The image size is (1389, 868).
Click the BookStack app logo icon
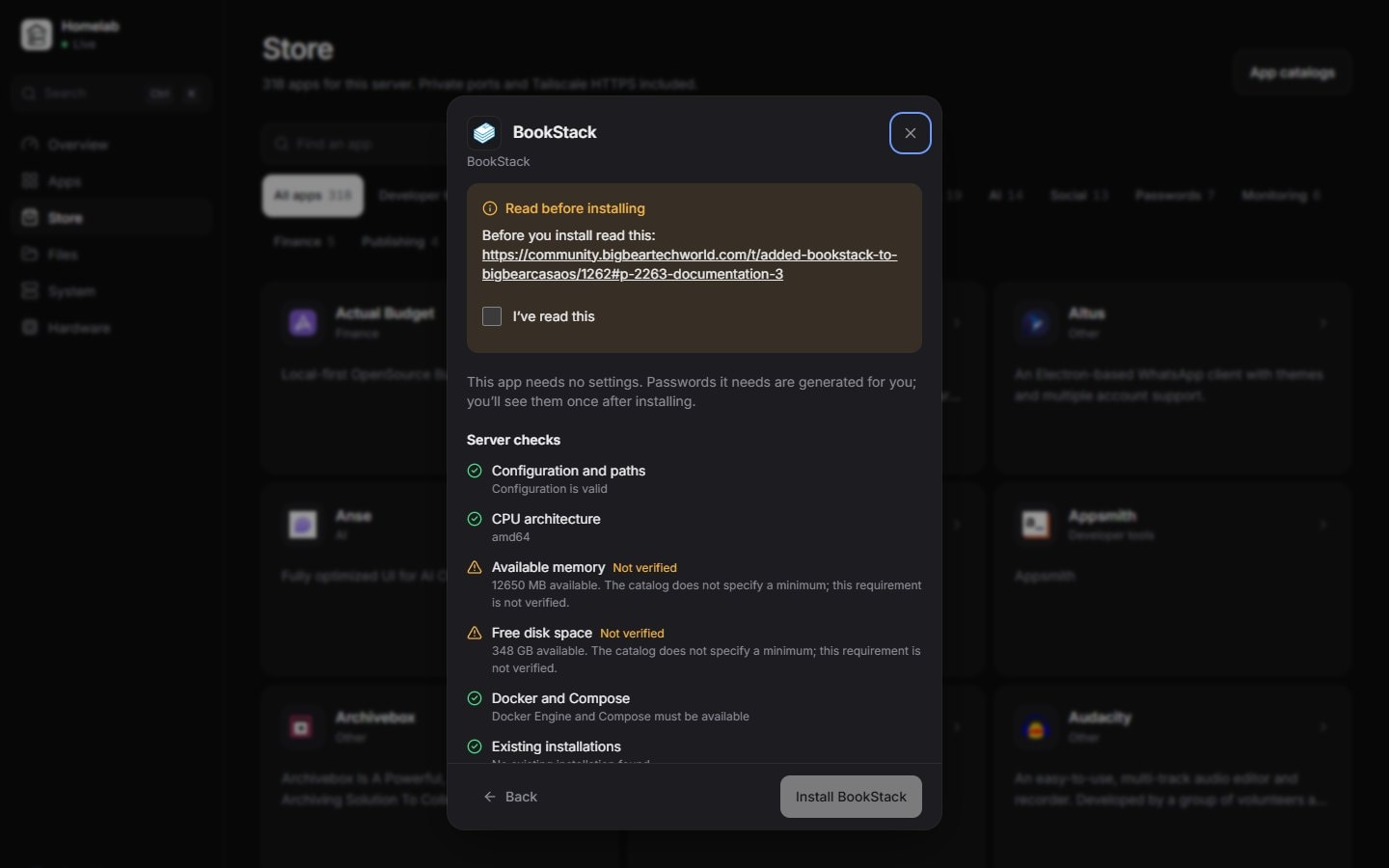[484, 133]
